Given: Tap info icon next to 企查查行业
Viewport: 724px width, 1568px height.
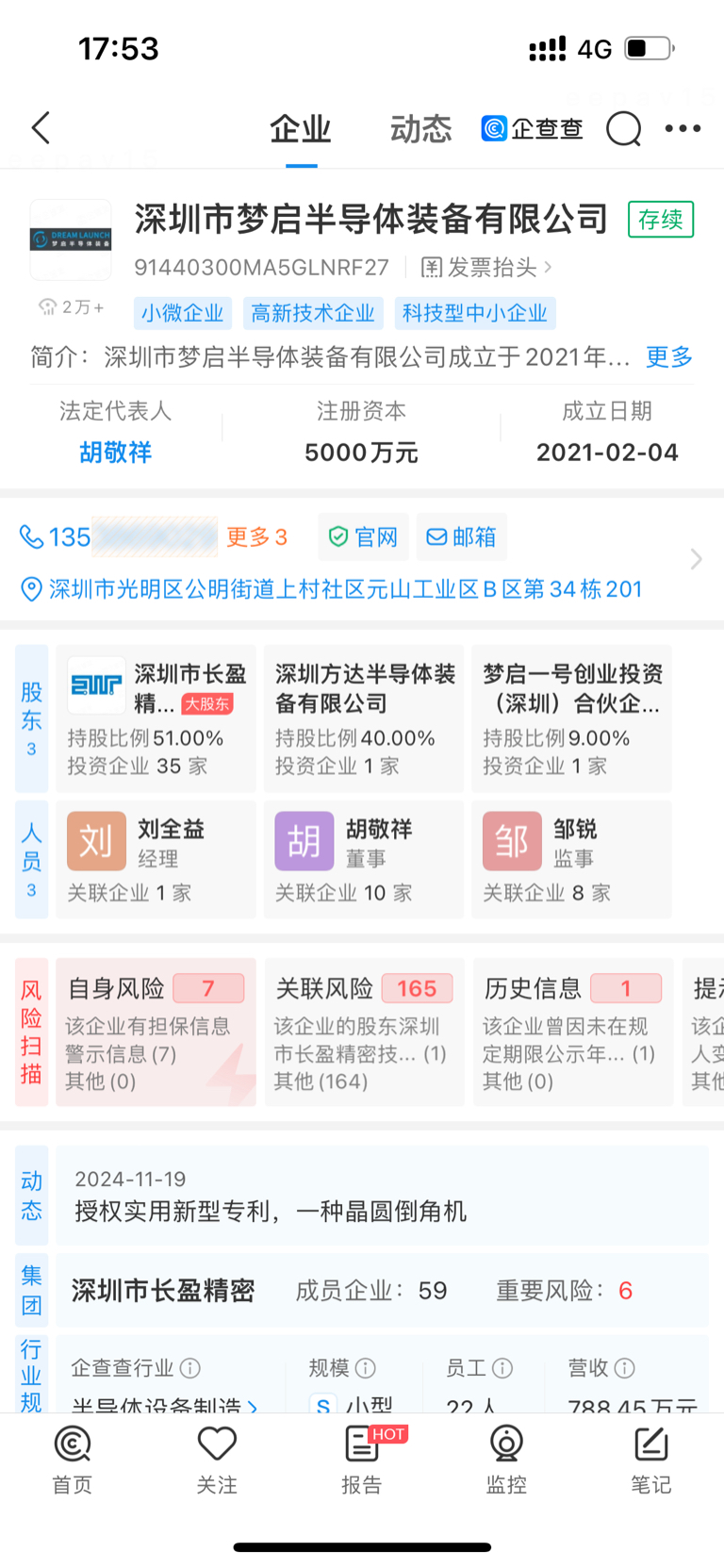Looking at the screenshot, I should 190,1367.
